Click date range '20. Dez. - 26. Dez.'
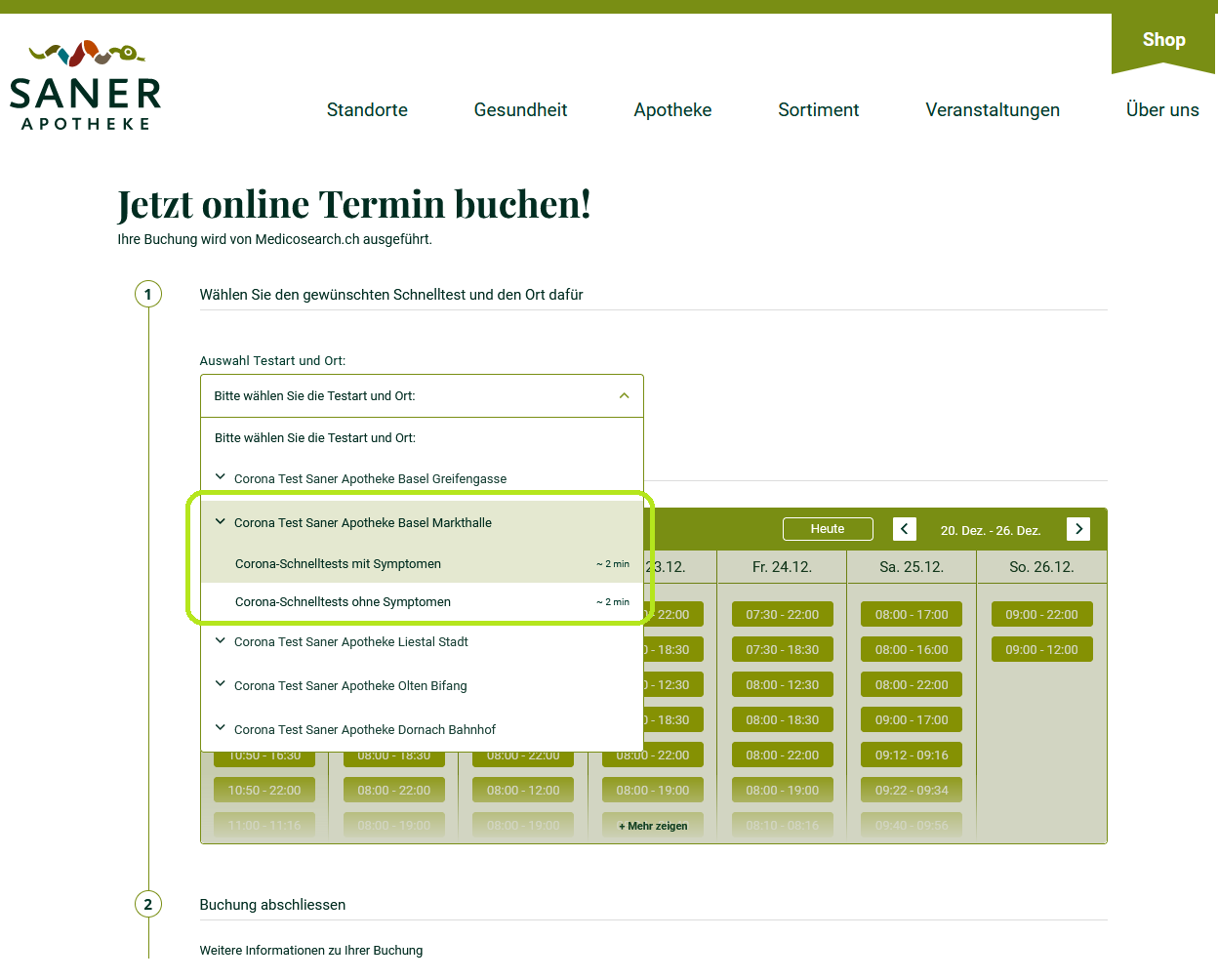This screenshot has width=1218, height=980. 991,530
